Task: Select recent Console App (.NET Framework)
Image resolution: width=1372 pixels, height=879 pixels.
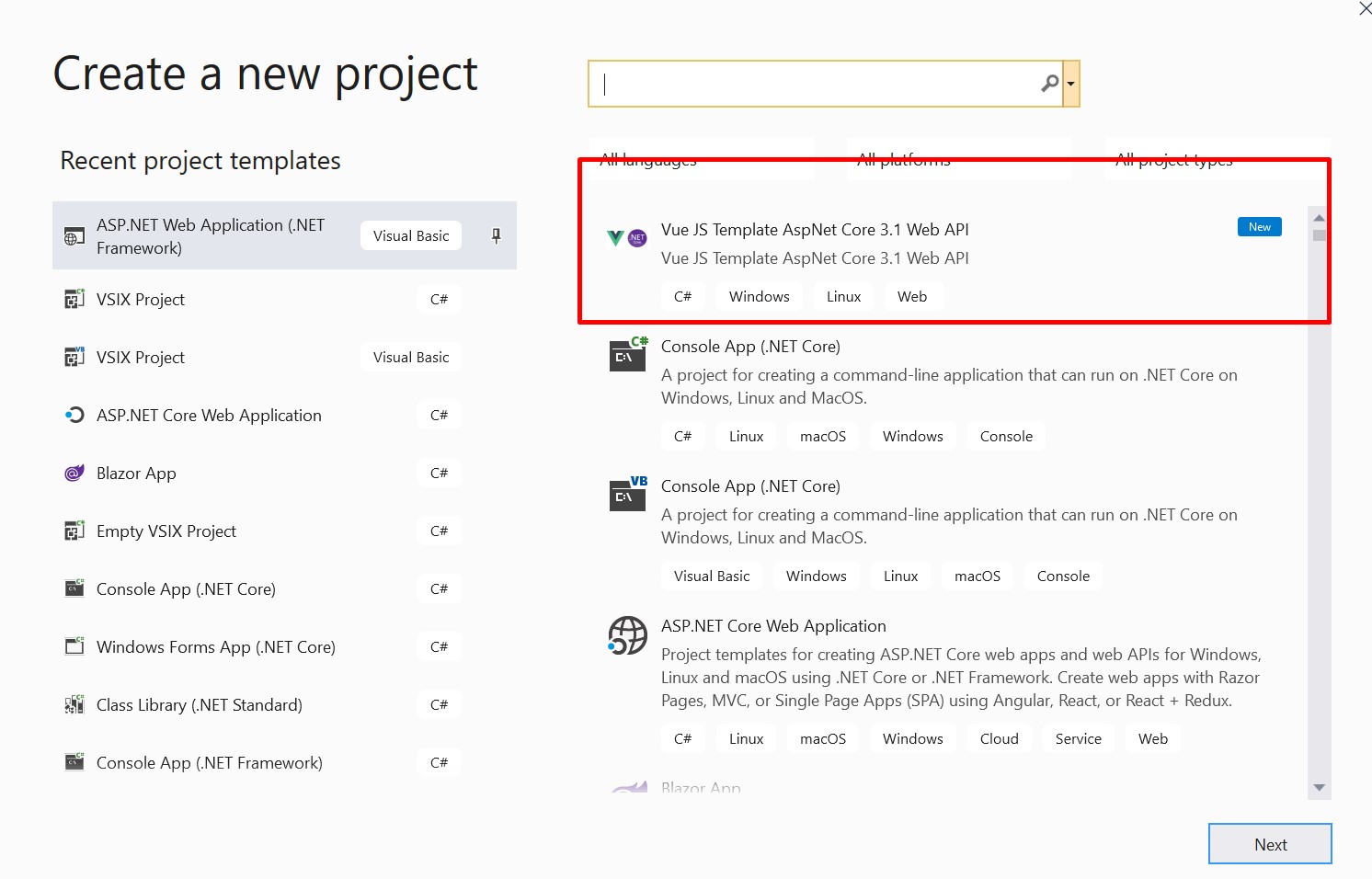Action: (284, 762)
